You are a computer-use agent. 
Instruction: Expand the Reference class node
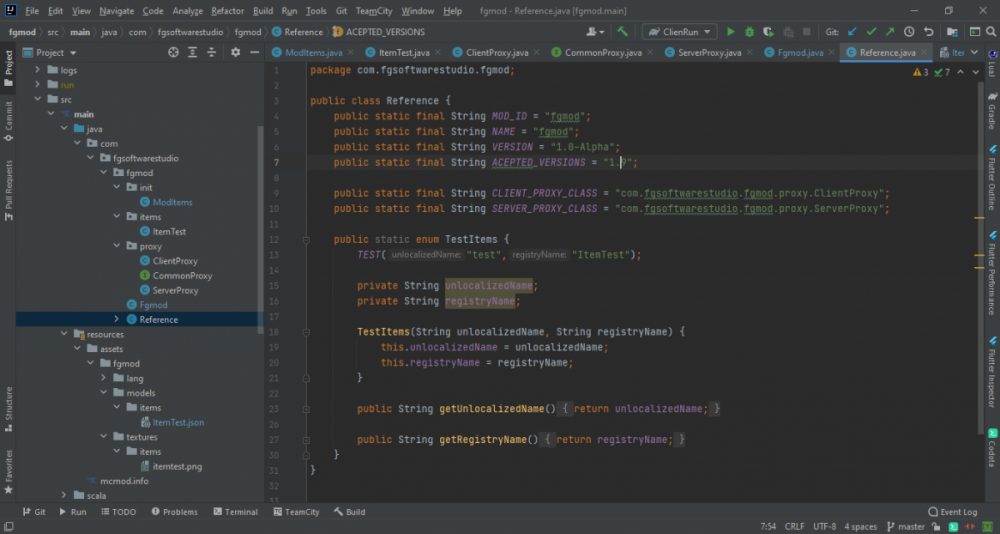coord(116,319)
